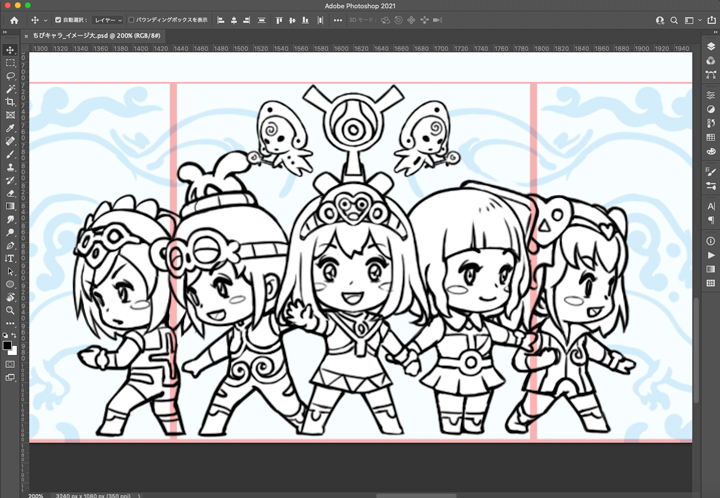Reset default foreground and background colors
This screenshot has height=498, width=720.
[6, 336]
